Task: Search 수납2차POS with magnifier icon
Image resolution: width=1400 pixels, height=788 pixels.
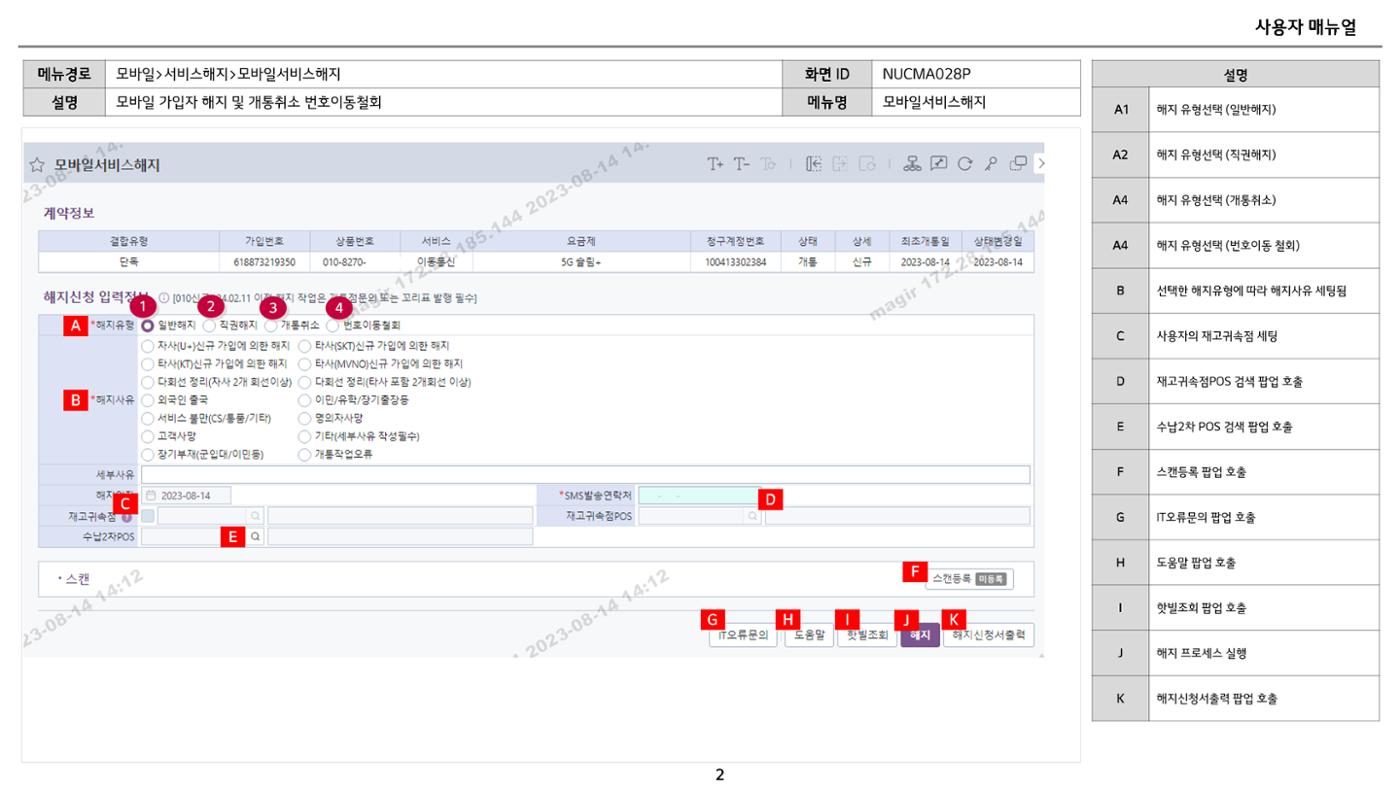Action: (256, 537)
